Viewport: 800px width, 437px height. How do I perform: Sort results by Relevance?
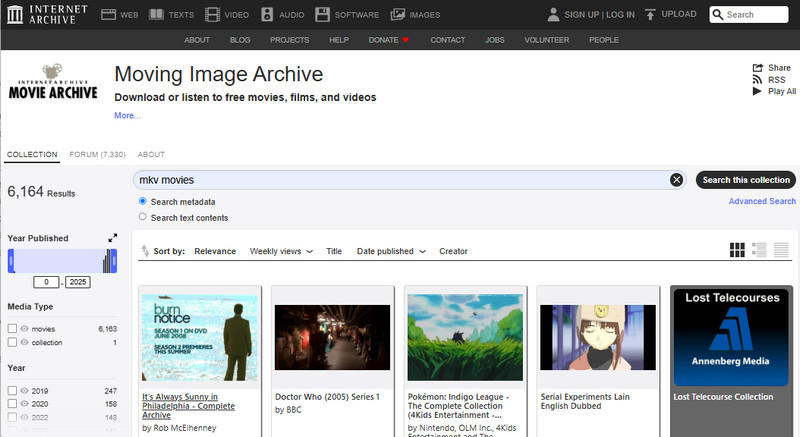pyautogui.click(x=215, y=251)
